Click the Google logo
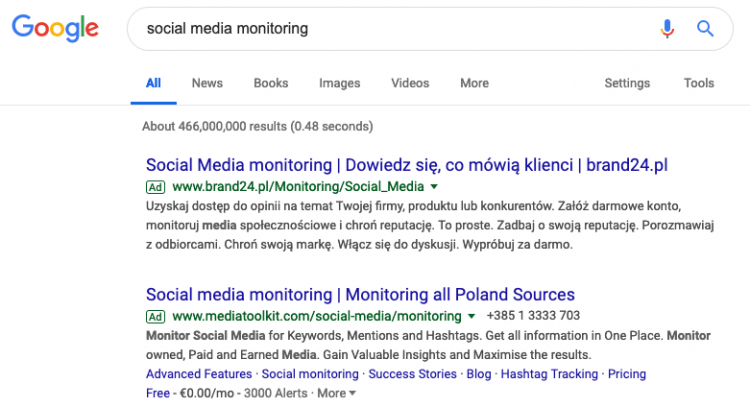750x407 pixels. [x=55, y=29]
